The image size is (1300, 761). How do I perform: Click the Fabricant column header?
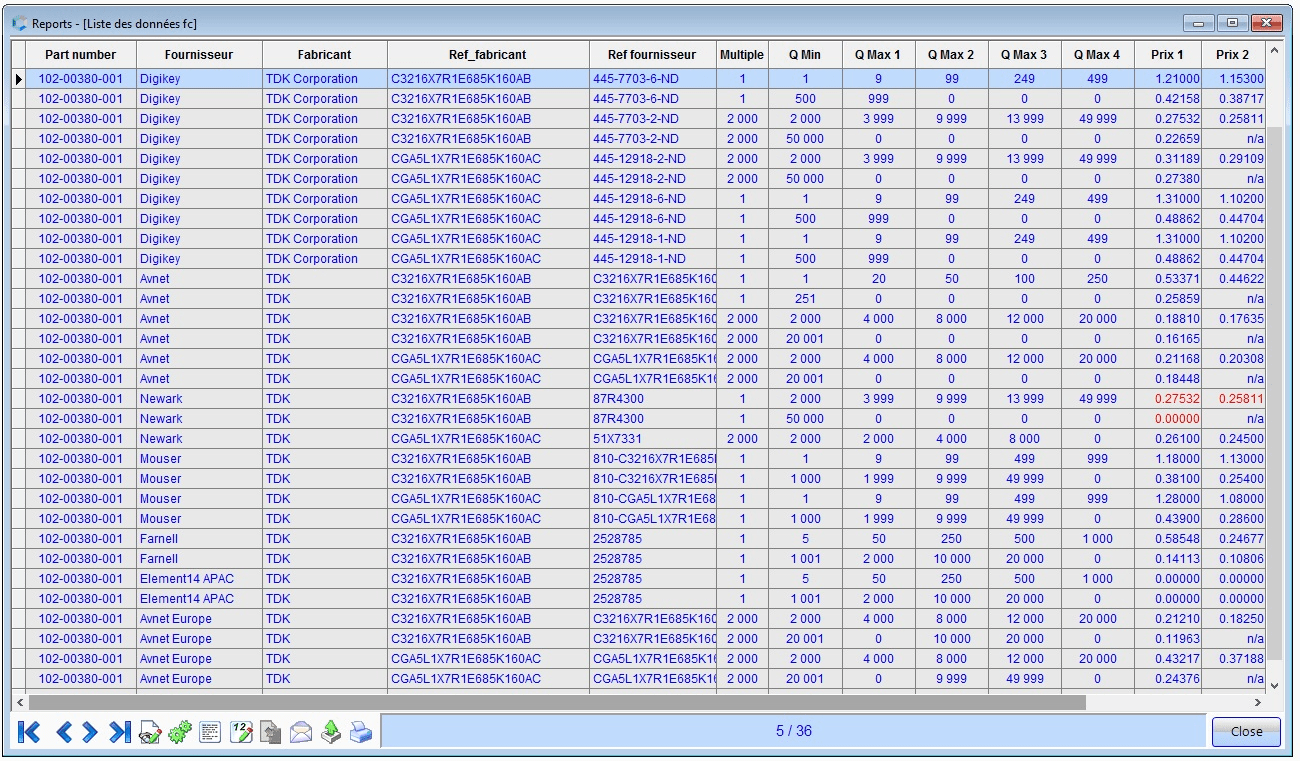tap(325, 55)
